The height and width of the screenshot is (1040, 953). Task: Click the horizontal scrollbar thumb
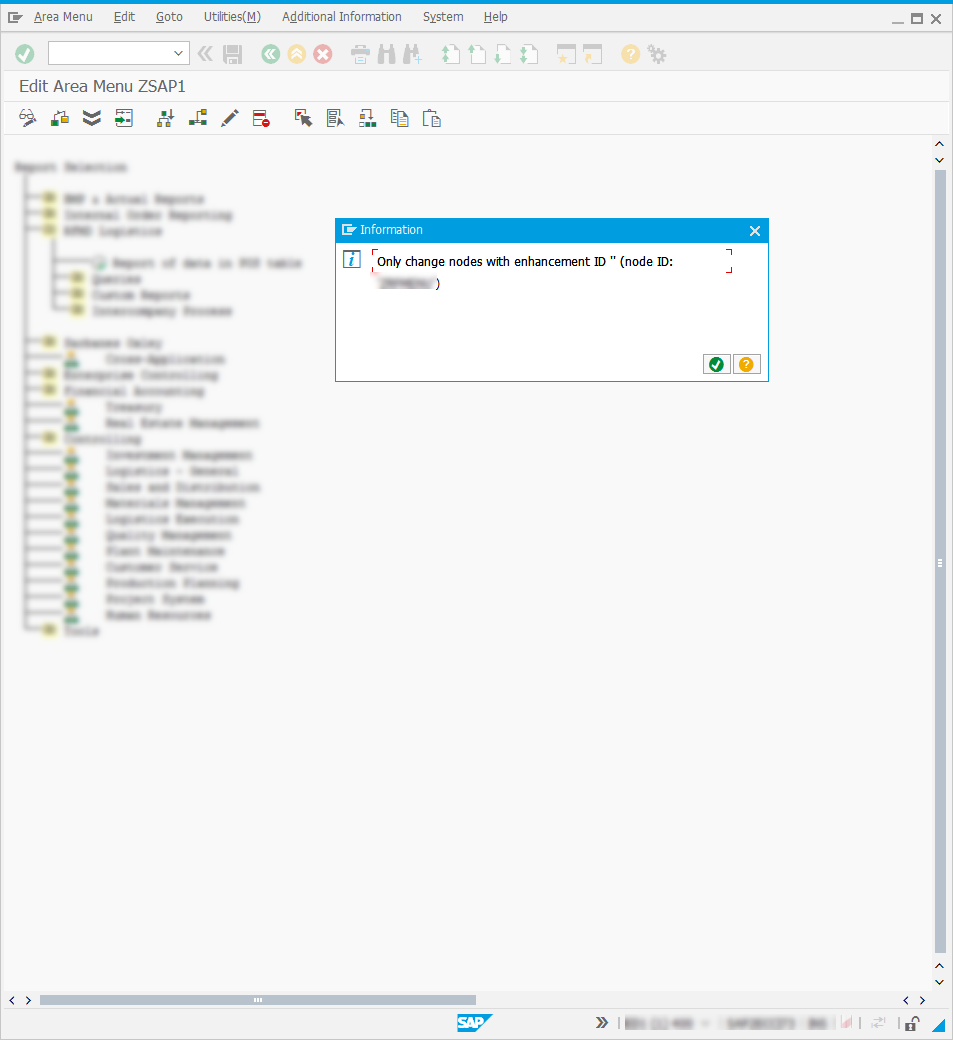click(257, 1000)
